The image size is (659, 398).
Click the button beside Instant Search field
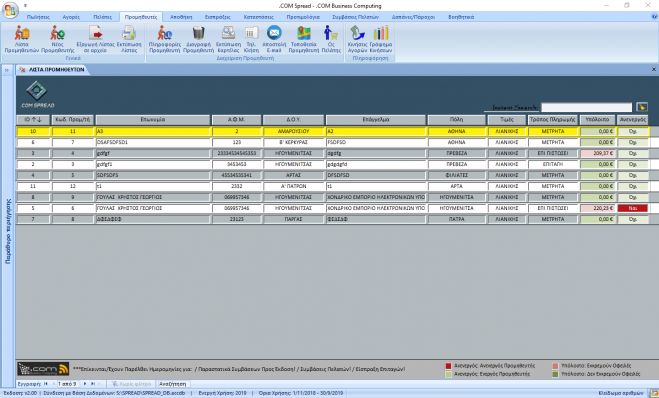(641, 107)
